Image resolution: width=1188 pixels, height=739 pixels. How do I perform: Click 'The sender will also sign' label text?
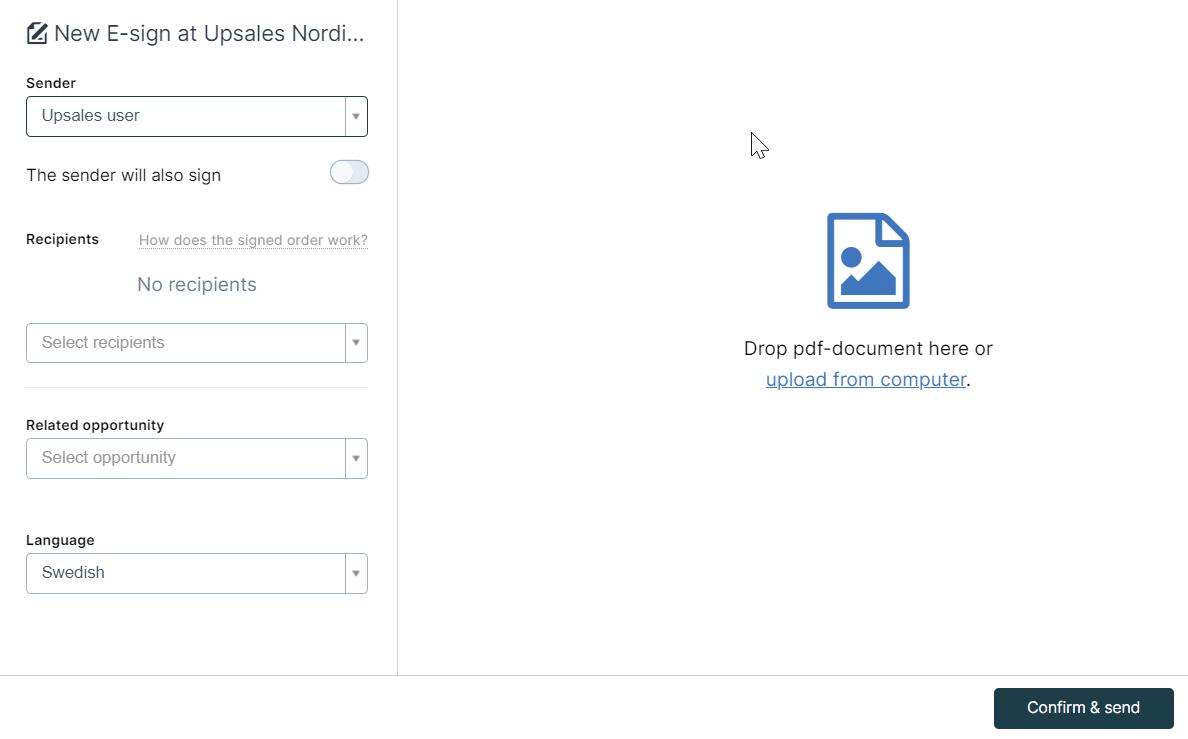[123, 175]
